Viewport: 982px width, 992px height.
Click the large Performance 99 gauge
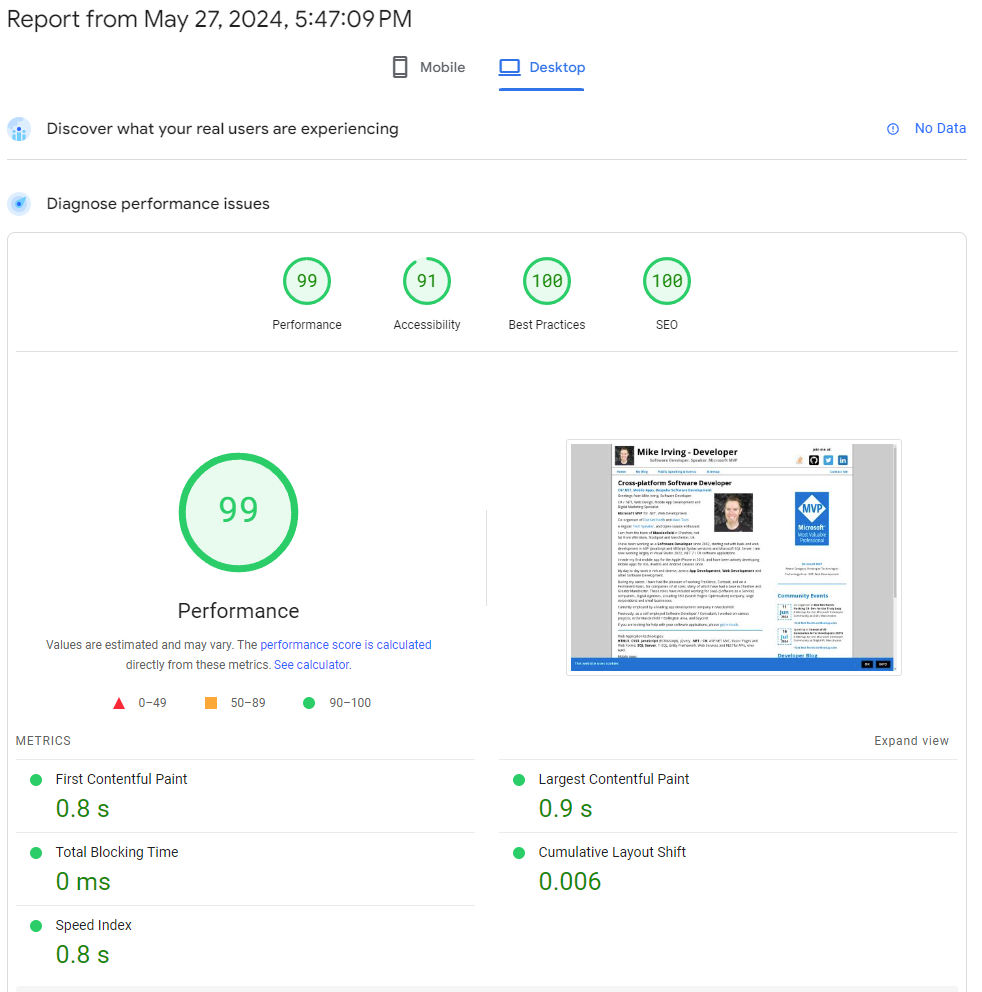(x=239, y=512)
